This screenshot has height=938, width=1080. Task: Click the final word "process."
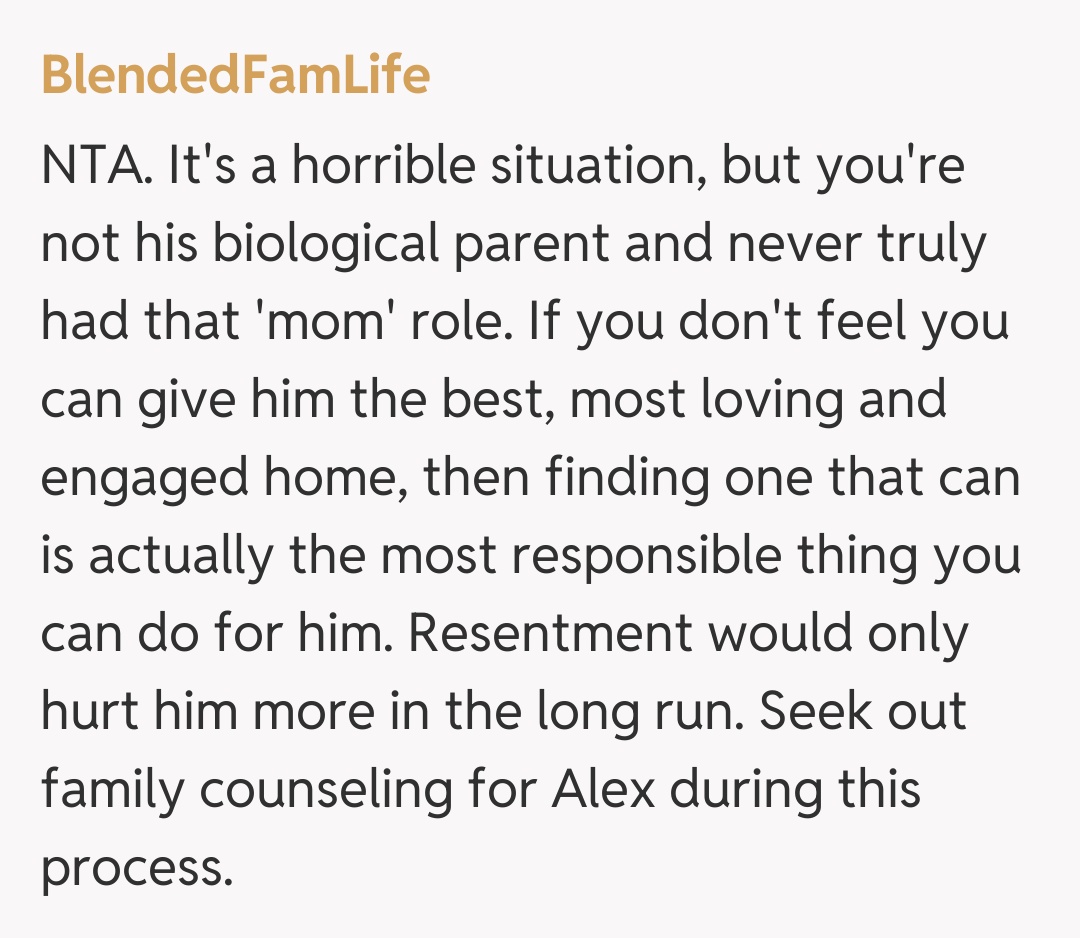136,868
